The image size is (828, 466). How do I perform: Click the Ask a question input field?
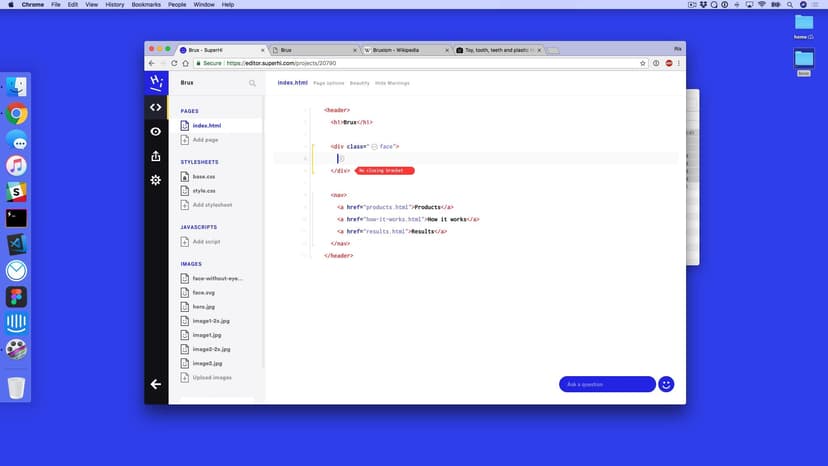click(x=606, y=384)
